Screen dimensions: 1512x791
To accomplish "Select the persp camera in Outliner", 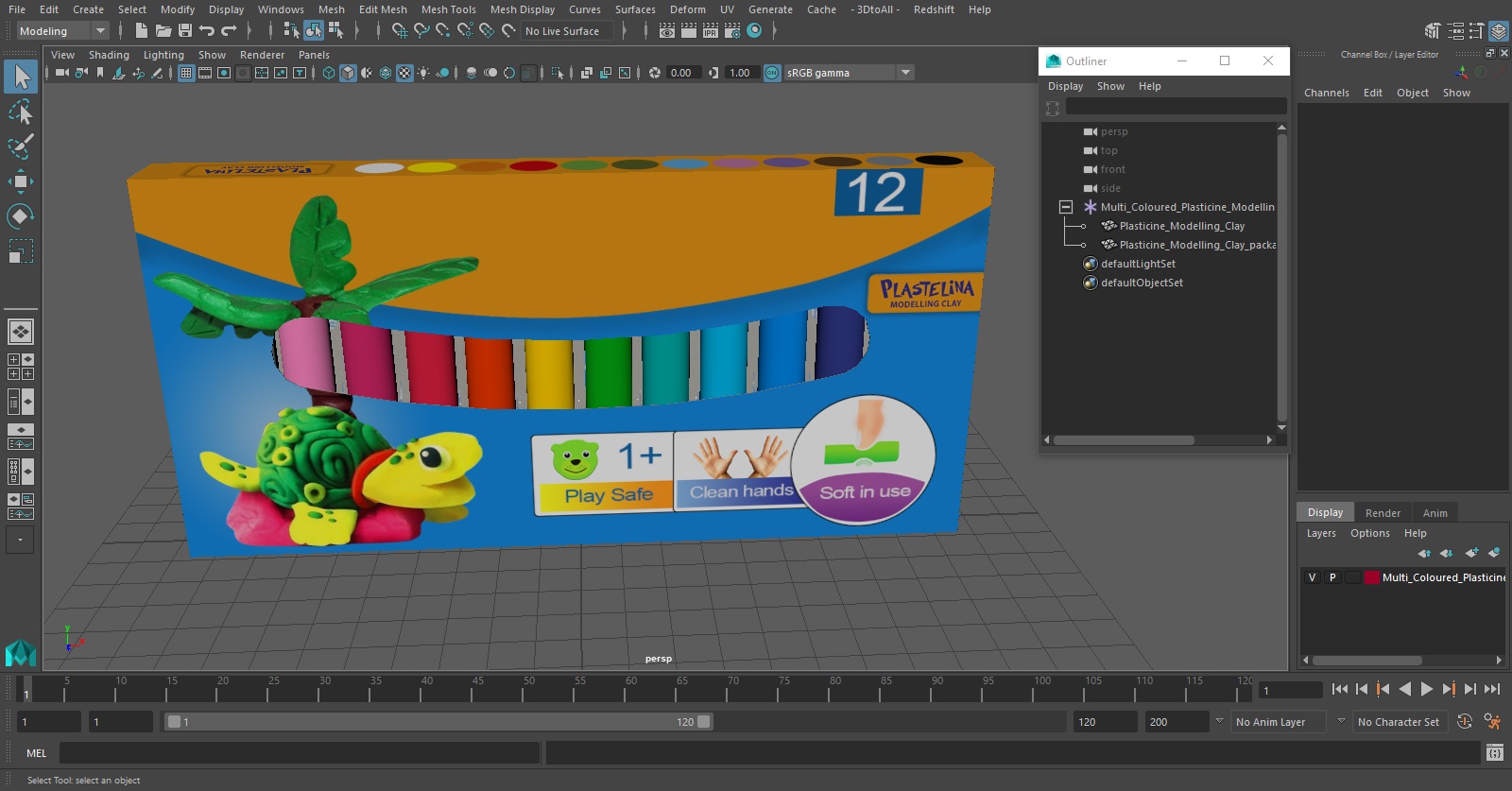I will pyautogui.click(x=1113, y=131).
